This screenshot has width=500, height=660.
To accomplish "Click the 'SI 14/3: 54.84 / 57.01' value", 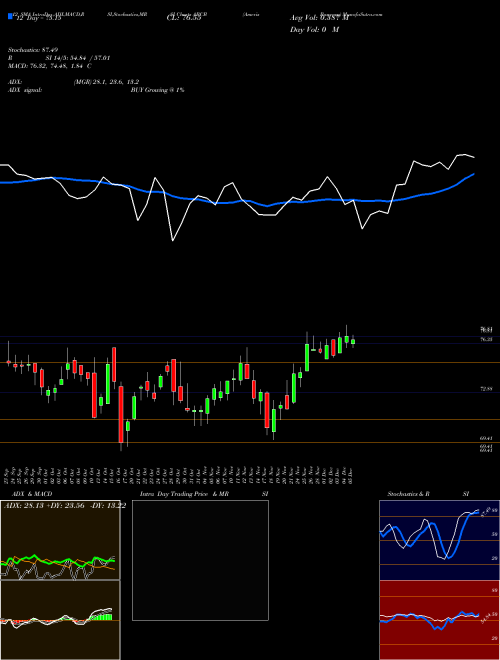I will tap(78, 58).
